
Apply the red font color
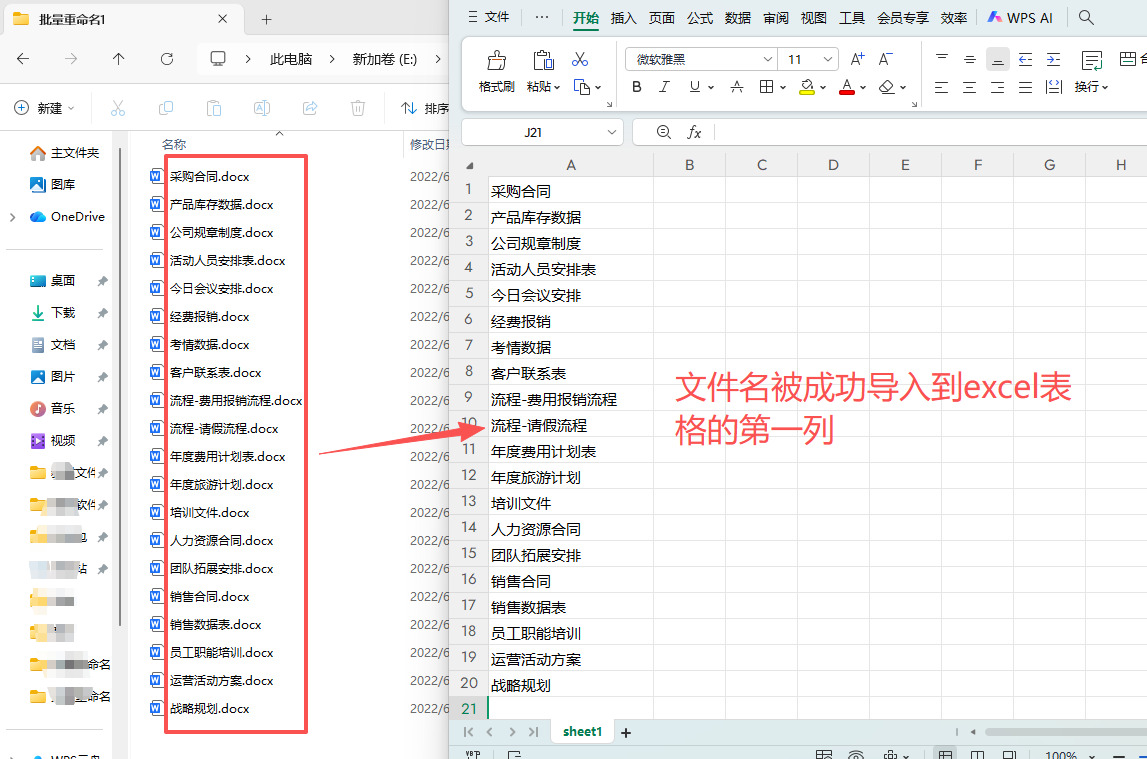pyautogui.click(x=847, y=87)
